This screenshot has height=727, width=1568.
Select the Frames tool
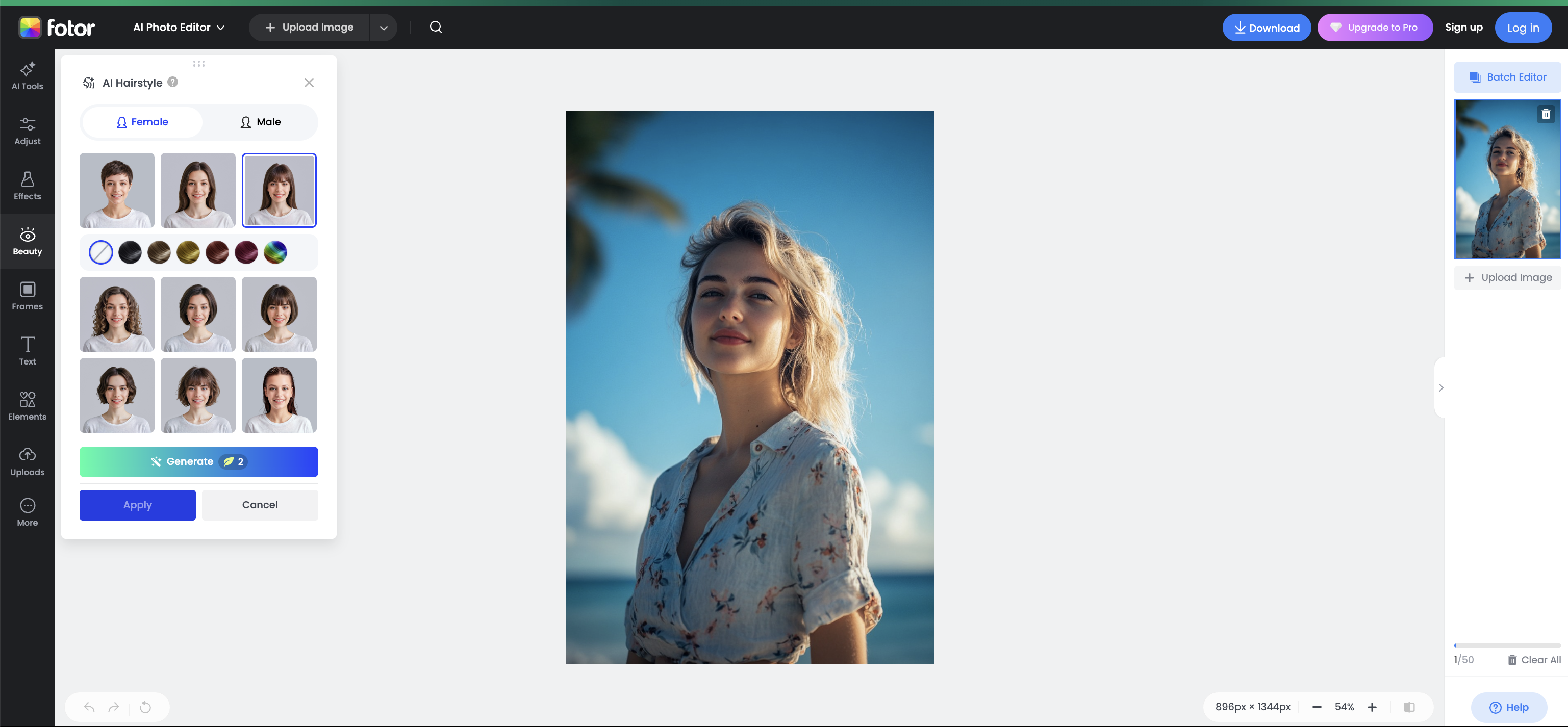point(27,296)
